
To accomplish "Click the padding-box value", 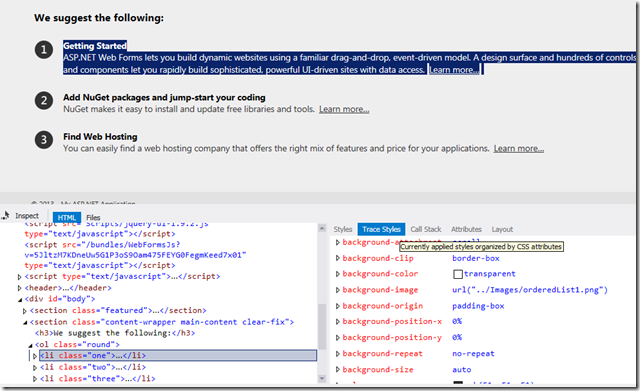I will 478,306.
